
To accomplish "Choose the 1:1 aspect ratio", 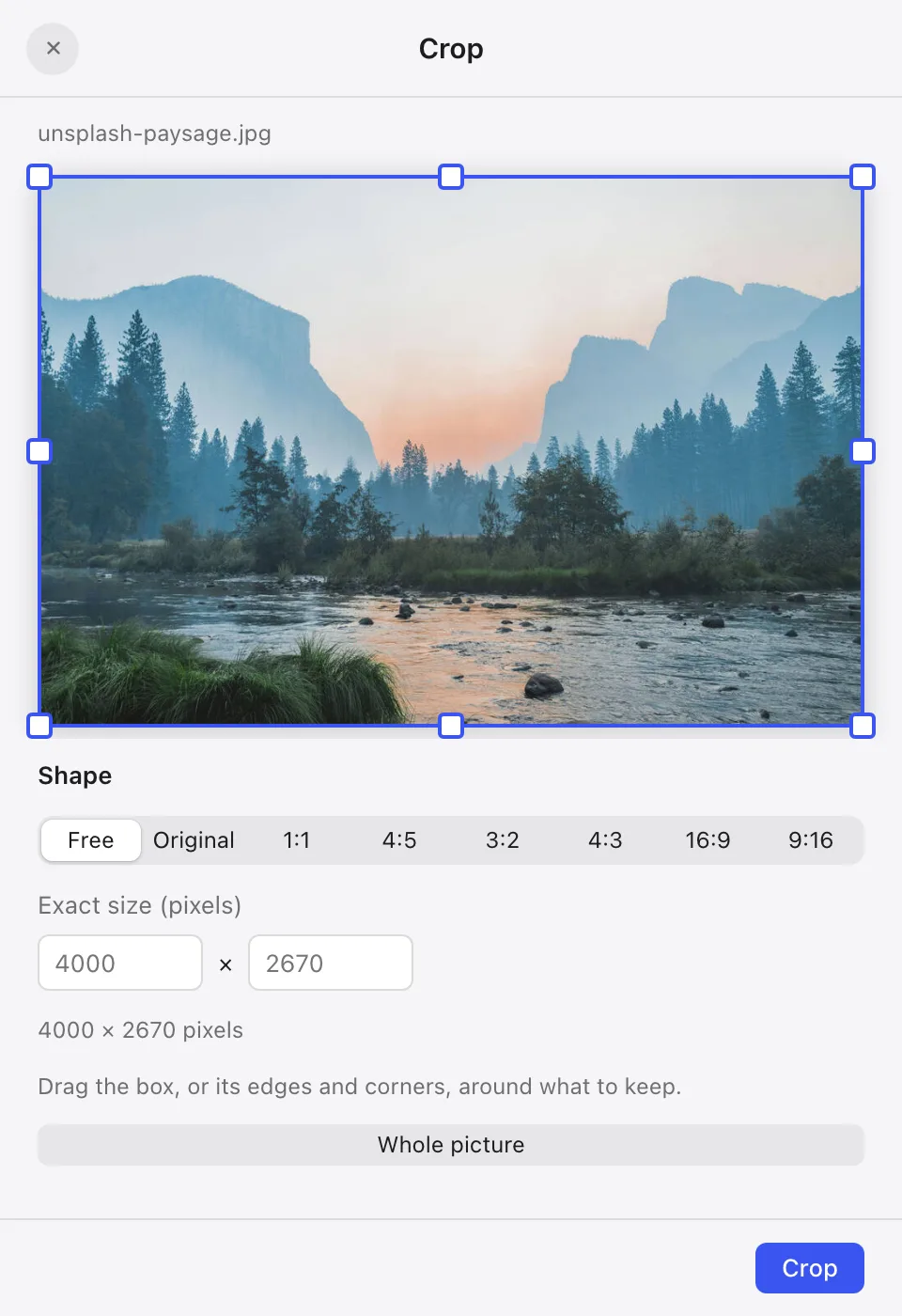I will (x=297, y=839).
